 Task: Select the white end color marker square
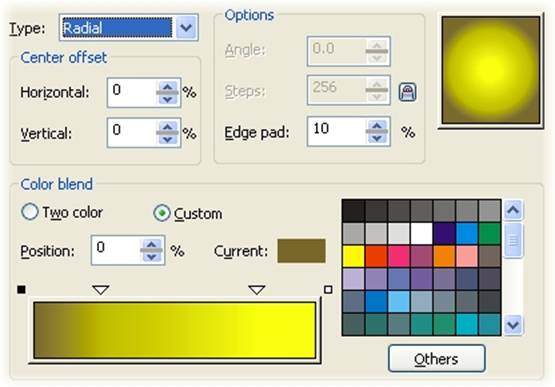[328, 290]
